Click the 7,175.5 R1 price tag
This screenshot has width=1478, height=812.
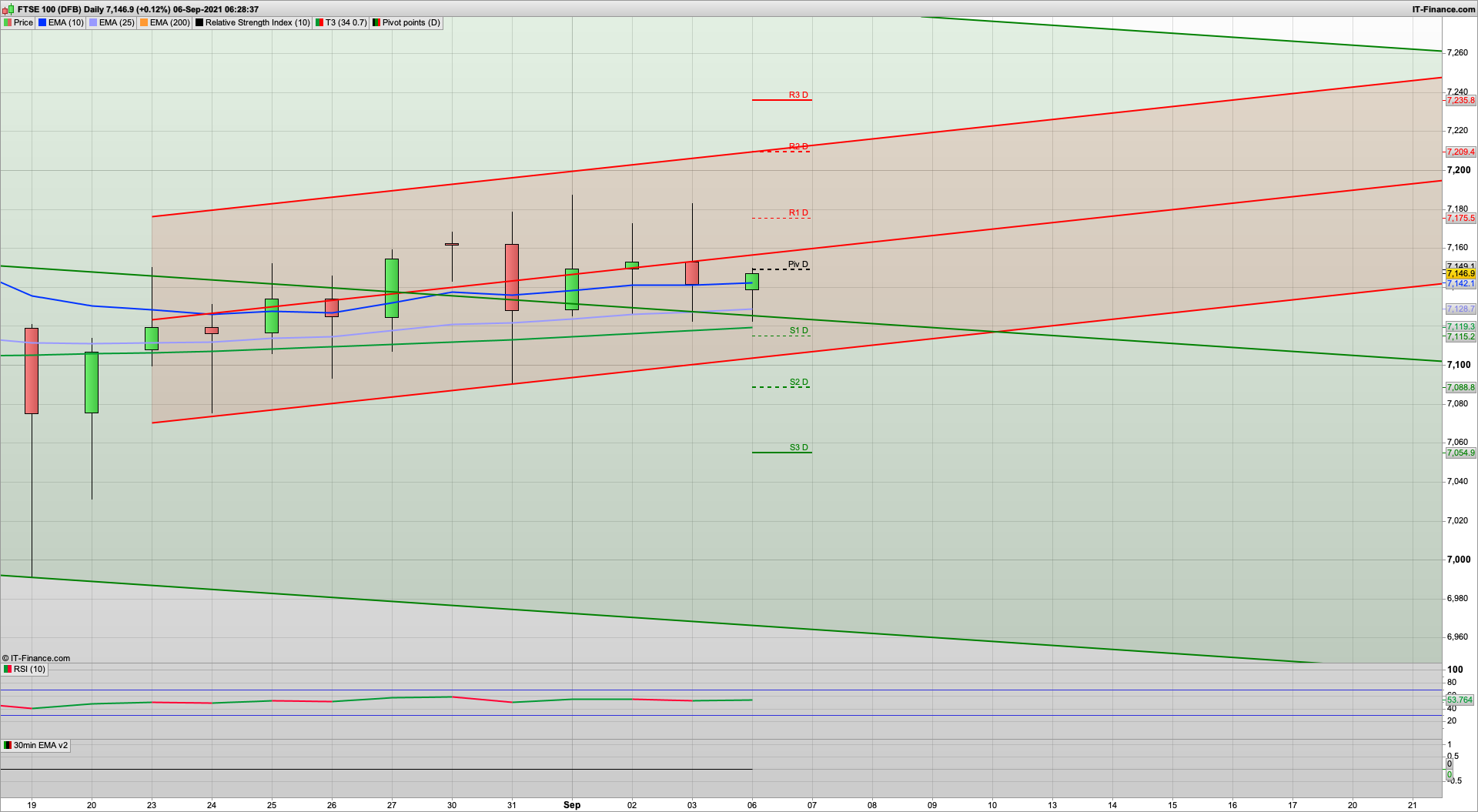point(1460,218)
